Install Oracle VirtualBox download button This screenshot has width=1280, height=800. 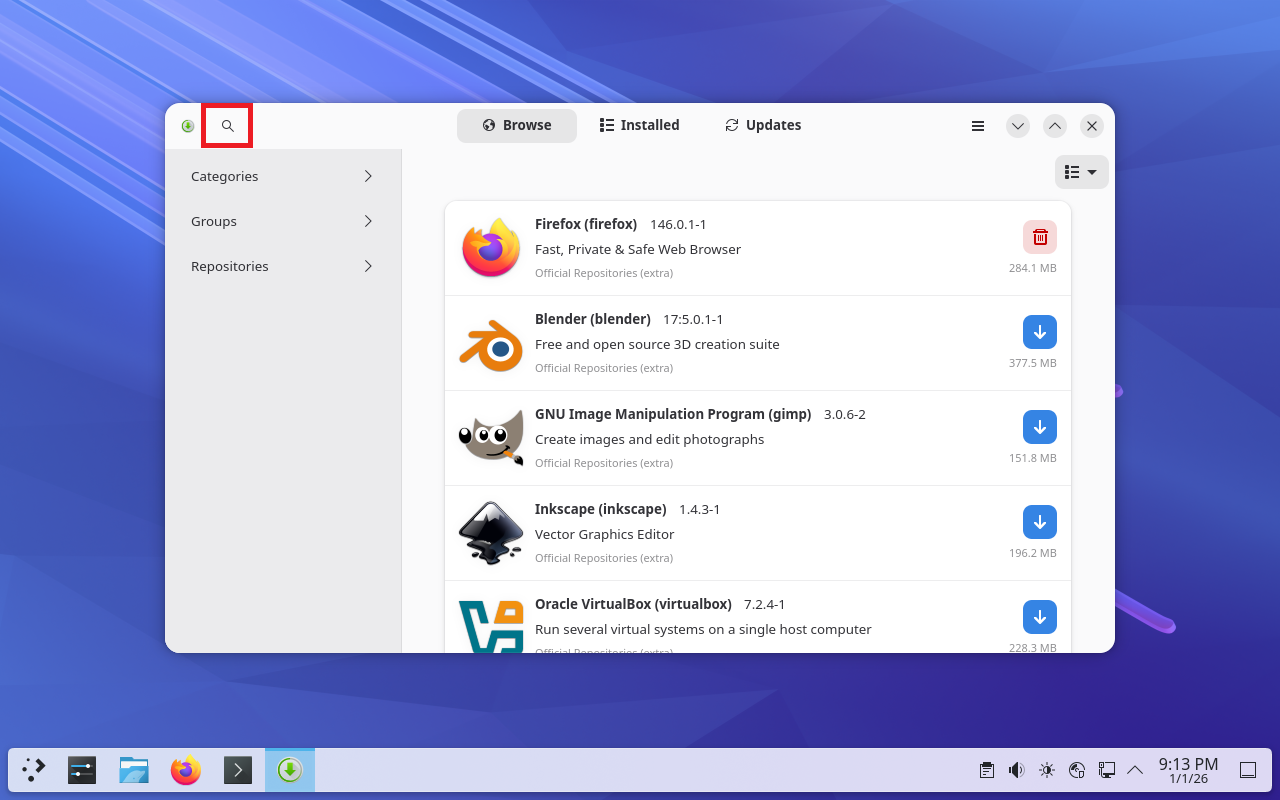[x=1039, y=617]
